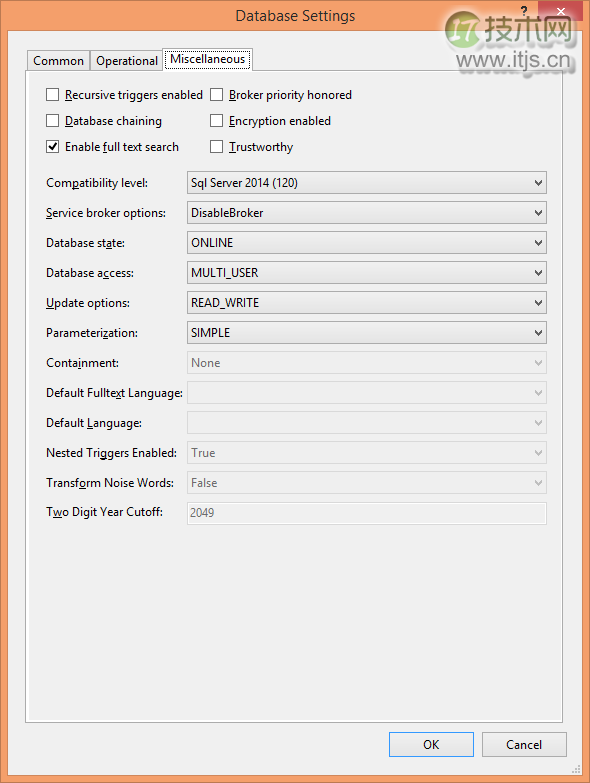Click the Cancel button
590x783 pixels.
pos(524,745)
